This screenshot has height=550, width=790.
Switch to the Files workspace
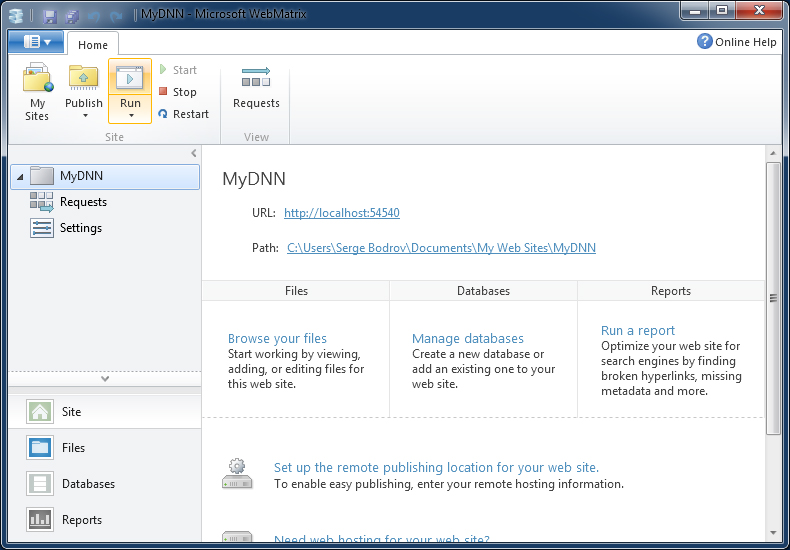(x=105, y=448)
